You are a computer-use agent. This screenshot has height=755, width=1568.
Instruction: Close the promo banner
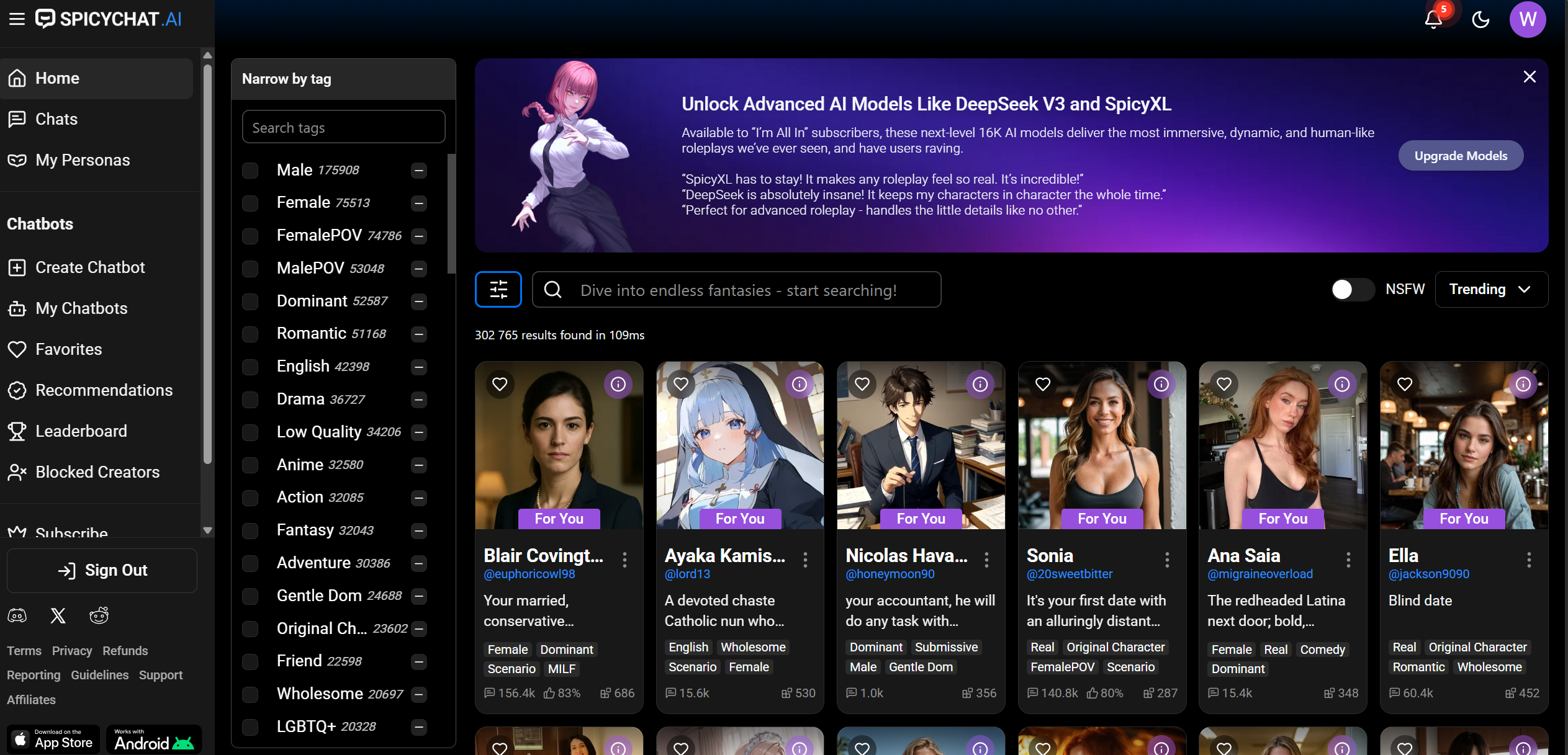[1529, 77]
